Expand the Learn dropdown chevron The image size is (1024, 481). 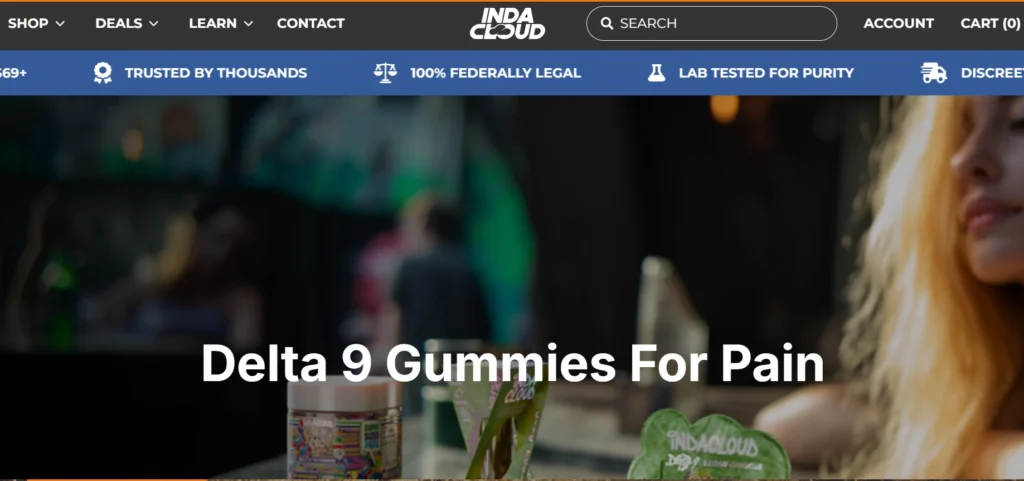point(248,23)
